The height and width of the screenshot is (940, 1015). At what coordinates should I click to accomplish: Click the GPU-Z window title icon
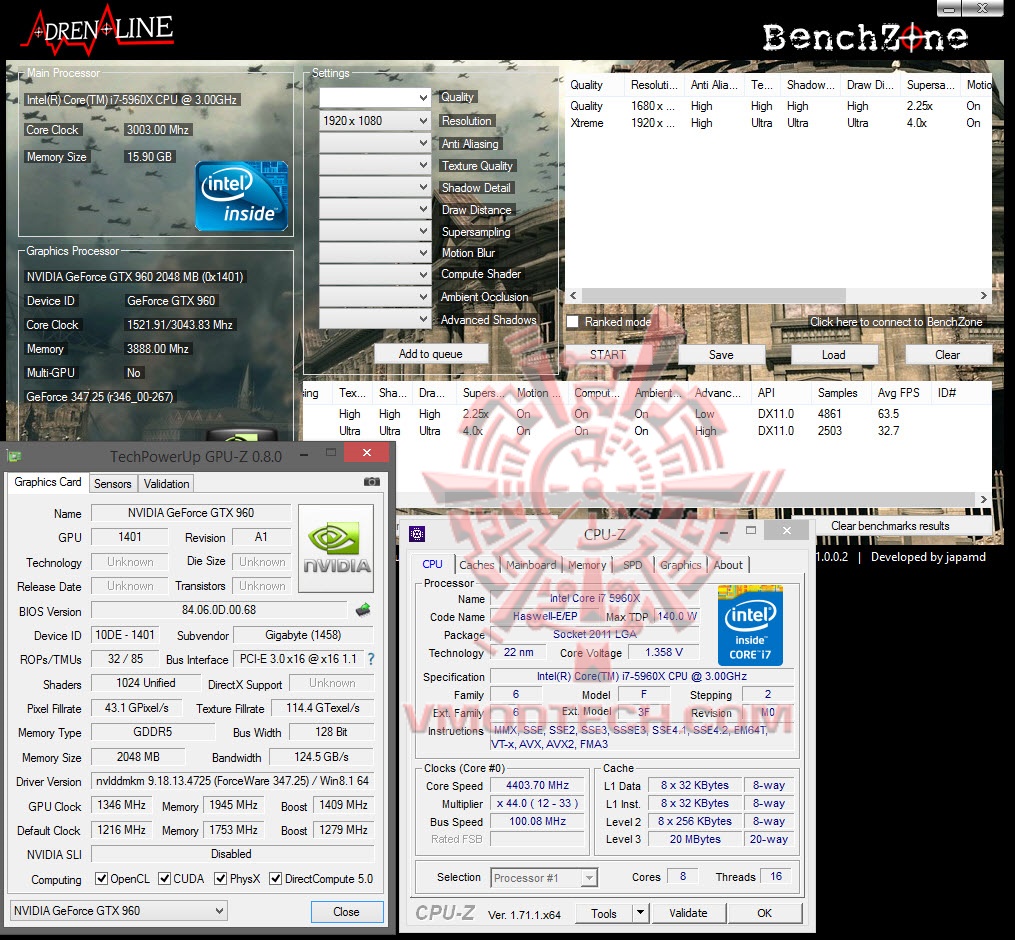coord(14,456)
